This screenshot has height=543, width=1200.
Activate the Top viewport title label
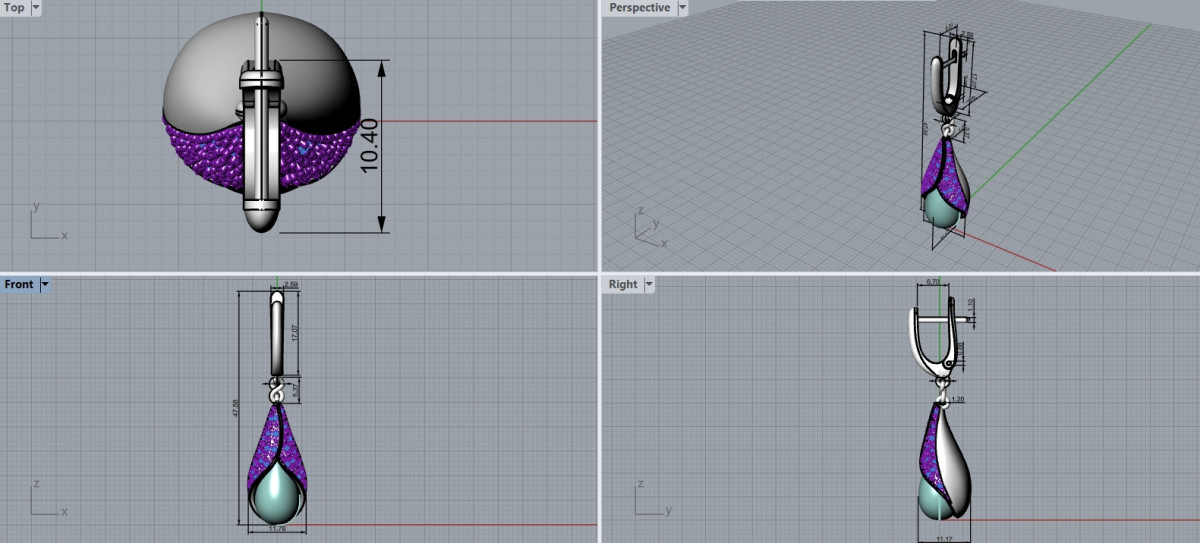point(15,8)
